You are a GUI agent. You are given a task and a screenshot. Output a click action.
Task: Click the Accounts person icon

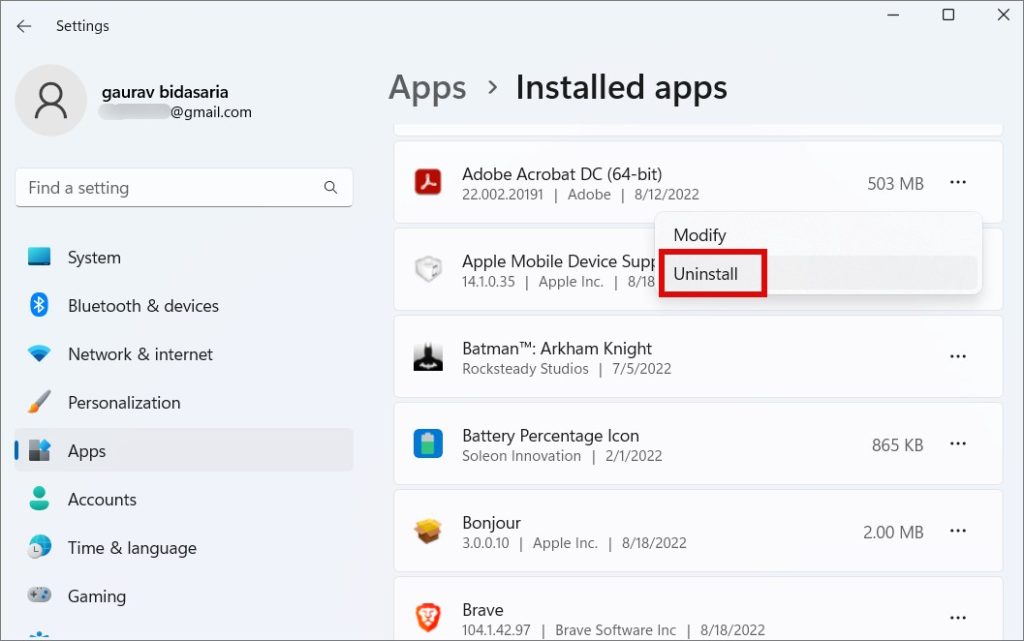(x=39, y=499)
